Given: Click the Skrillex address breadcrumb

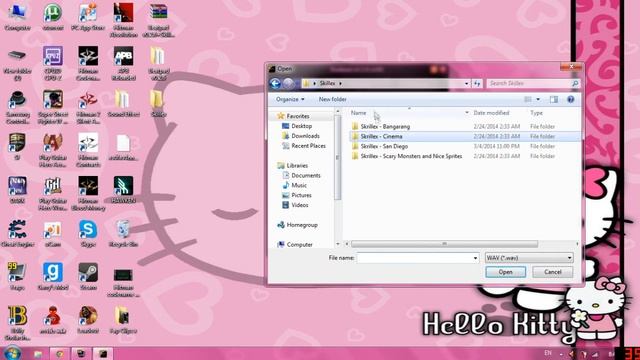Looking at the screenshot, I should (327, 84).
